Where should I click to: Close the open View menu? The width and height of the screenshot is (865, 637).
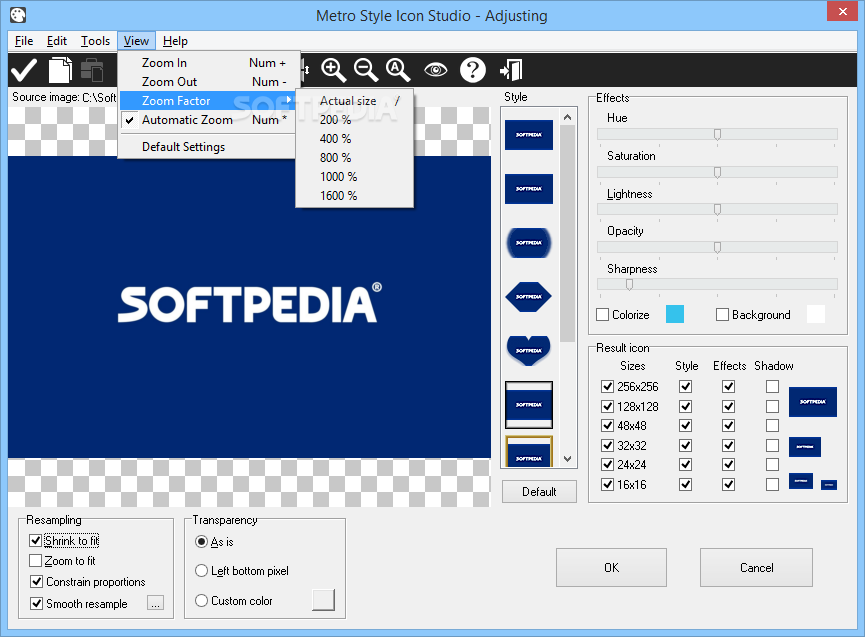[x=136, y=41]
